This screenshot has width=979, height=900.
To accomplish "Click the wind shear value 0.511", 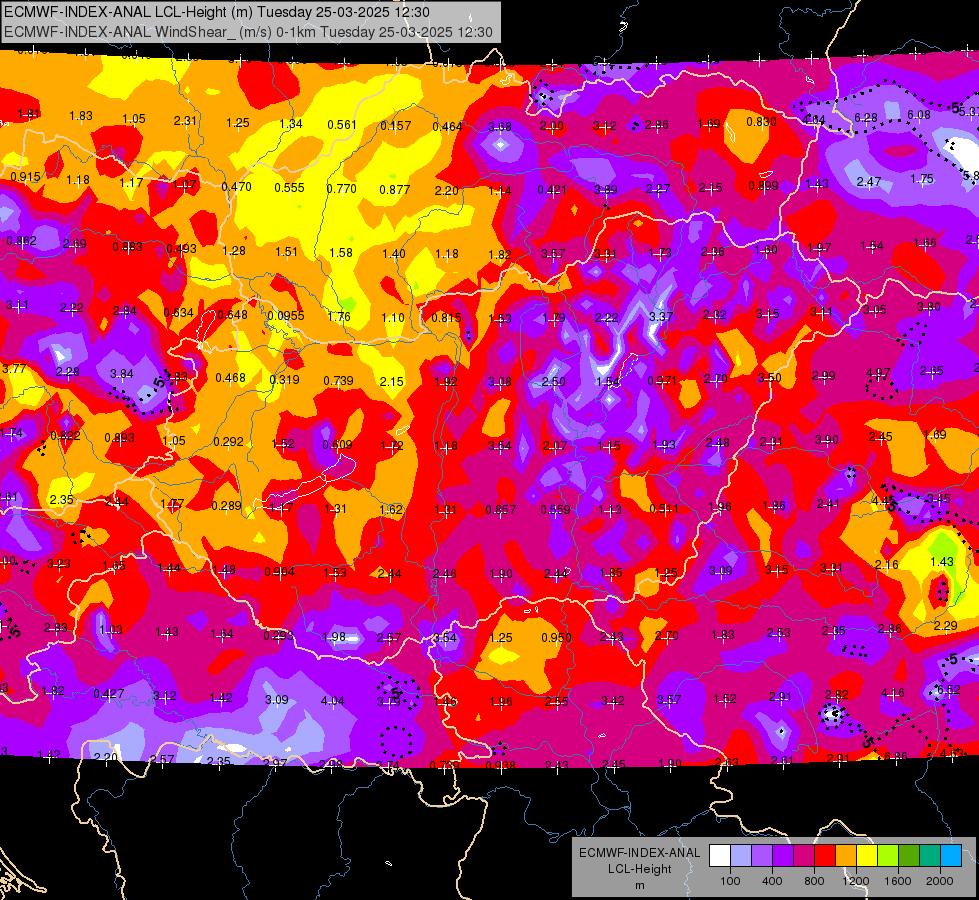I will pyautogui.click(x=664, y=509).
